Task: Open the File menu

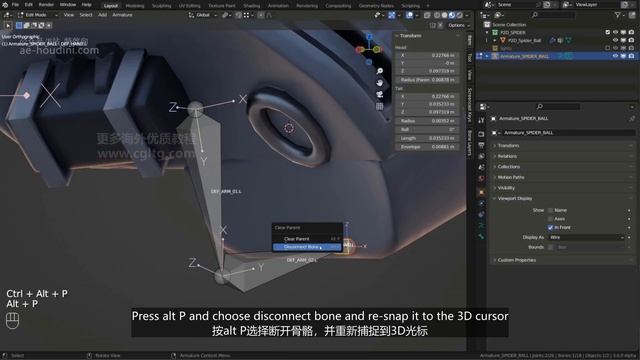Action: coord(15,5)
